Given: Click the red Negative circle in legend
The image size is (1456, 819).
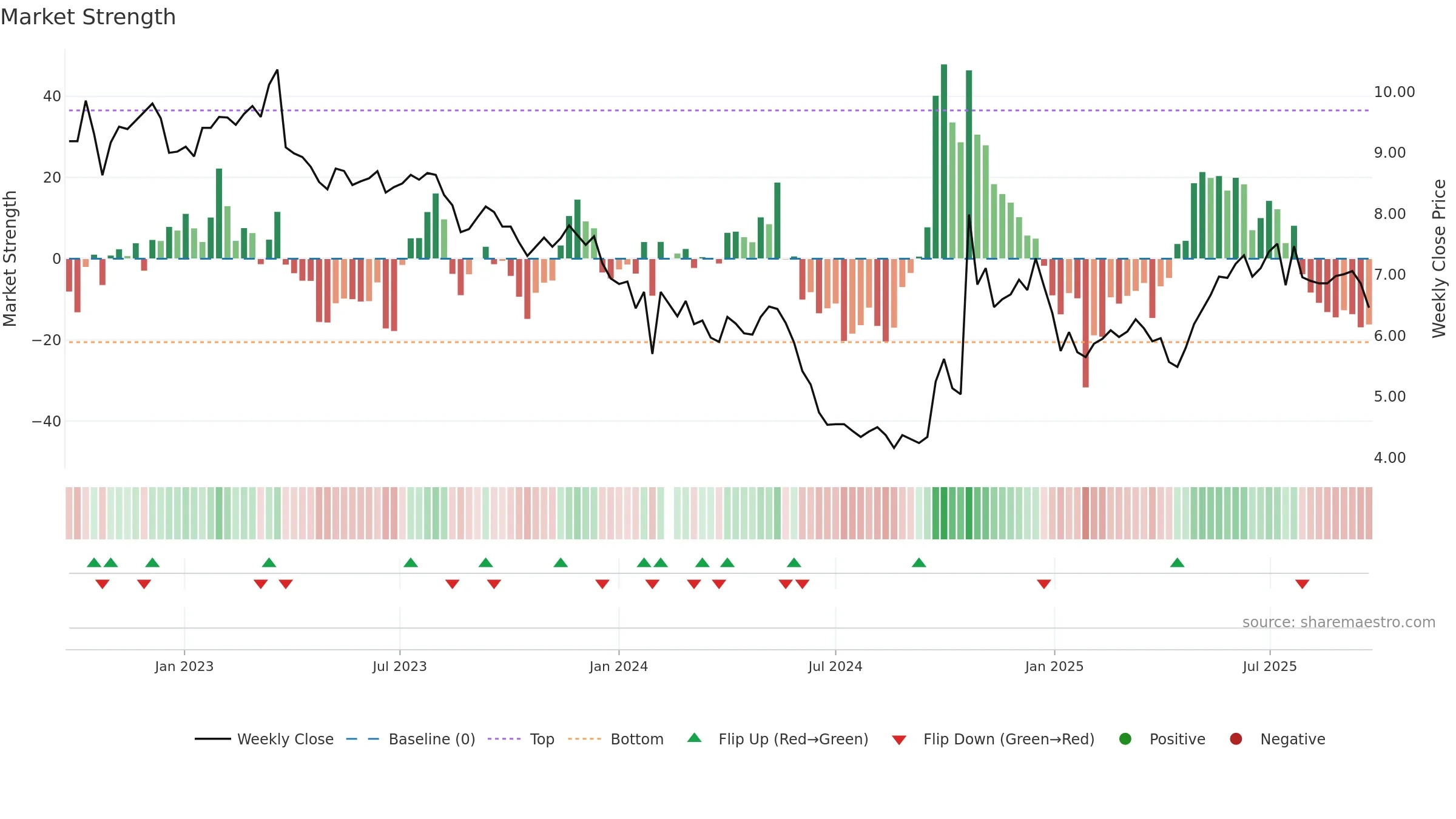Looking at the screenshot, I should tap(1236, 739).
